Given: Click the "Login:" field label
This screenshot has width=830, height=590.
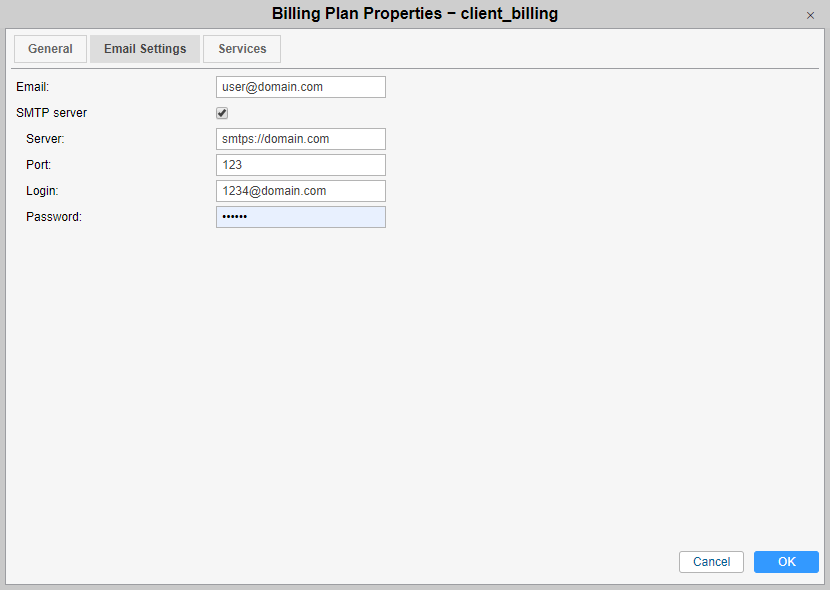Looking at the screenshot, I should point(42,190).
